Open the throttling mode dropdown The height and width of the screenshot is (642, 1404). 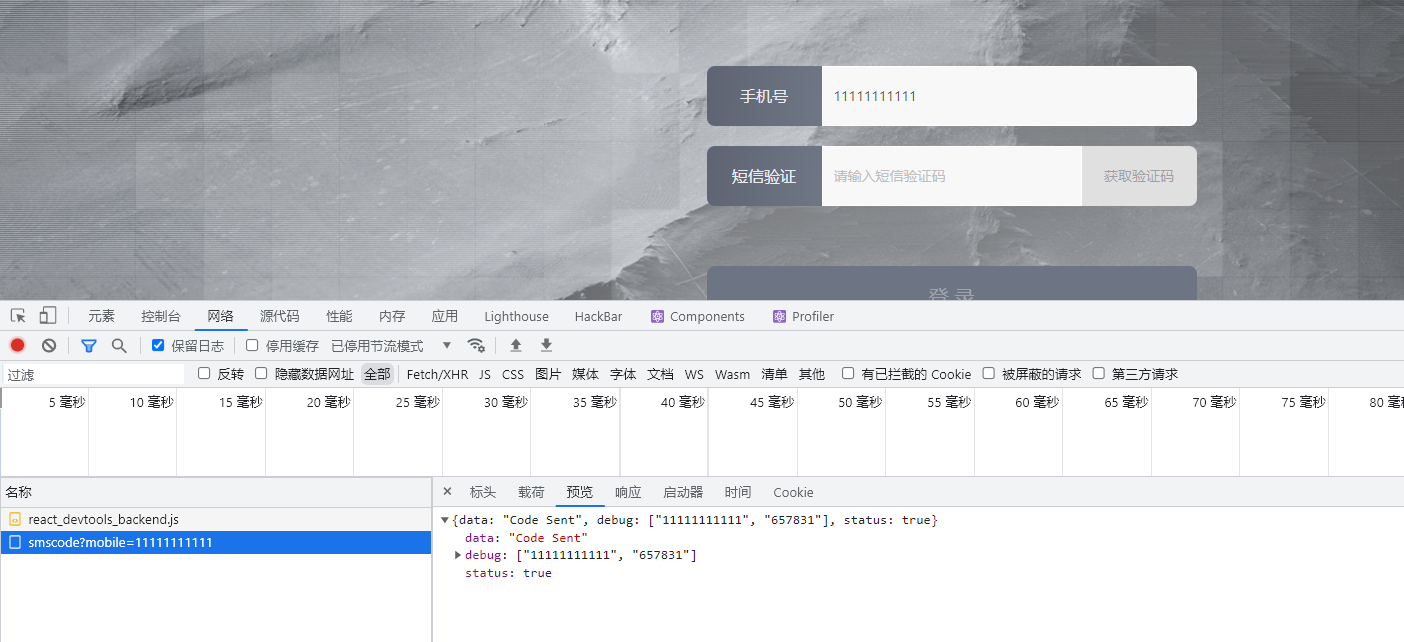click(447, 346)
